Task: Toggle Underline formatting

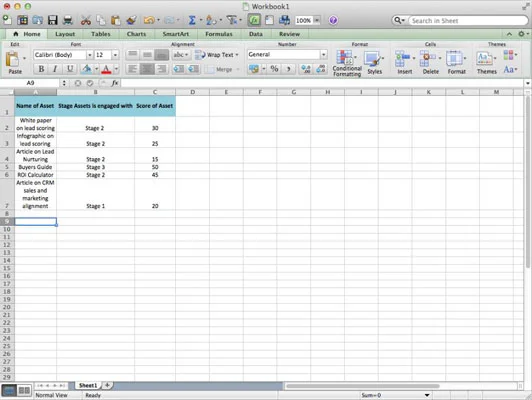Action: 70,69
